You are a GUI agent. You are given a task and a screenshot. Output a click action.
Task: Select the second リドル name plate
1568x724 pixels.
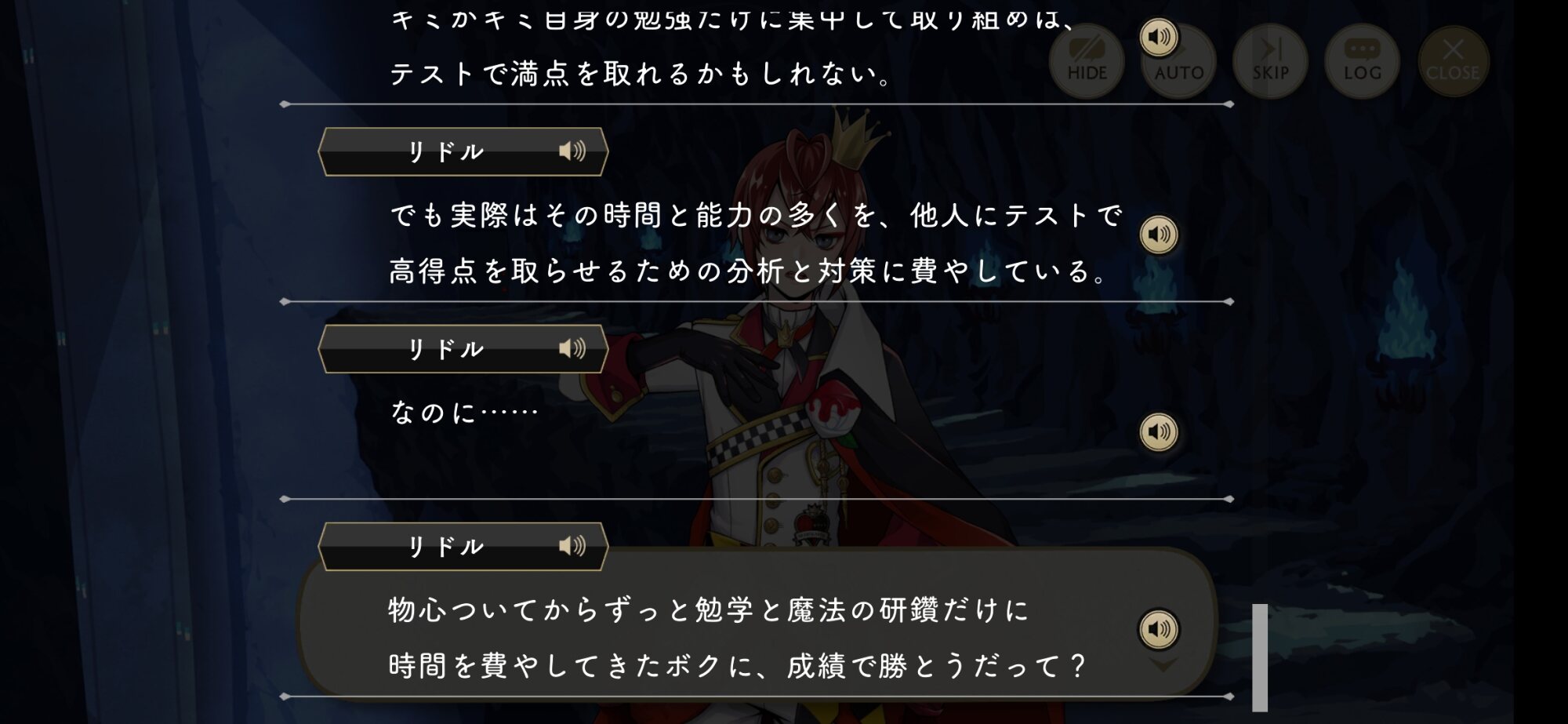463,349
